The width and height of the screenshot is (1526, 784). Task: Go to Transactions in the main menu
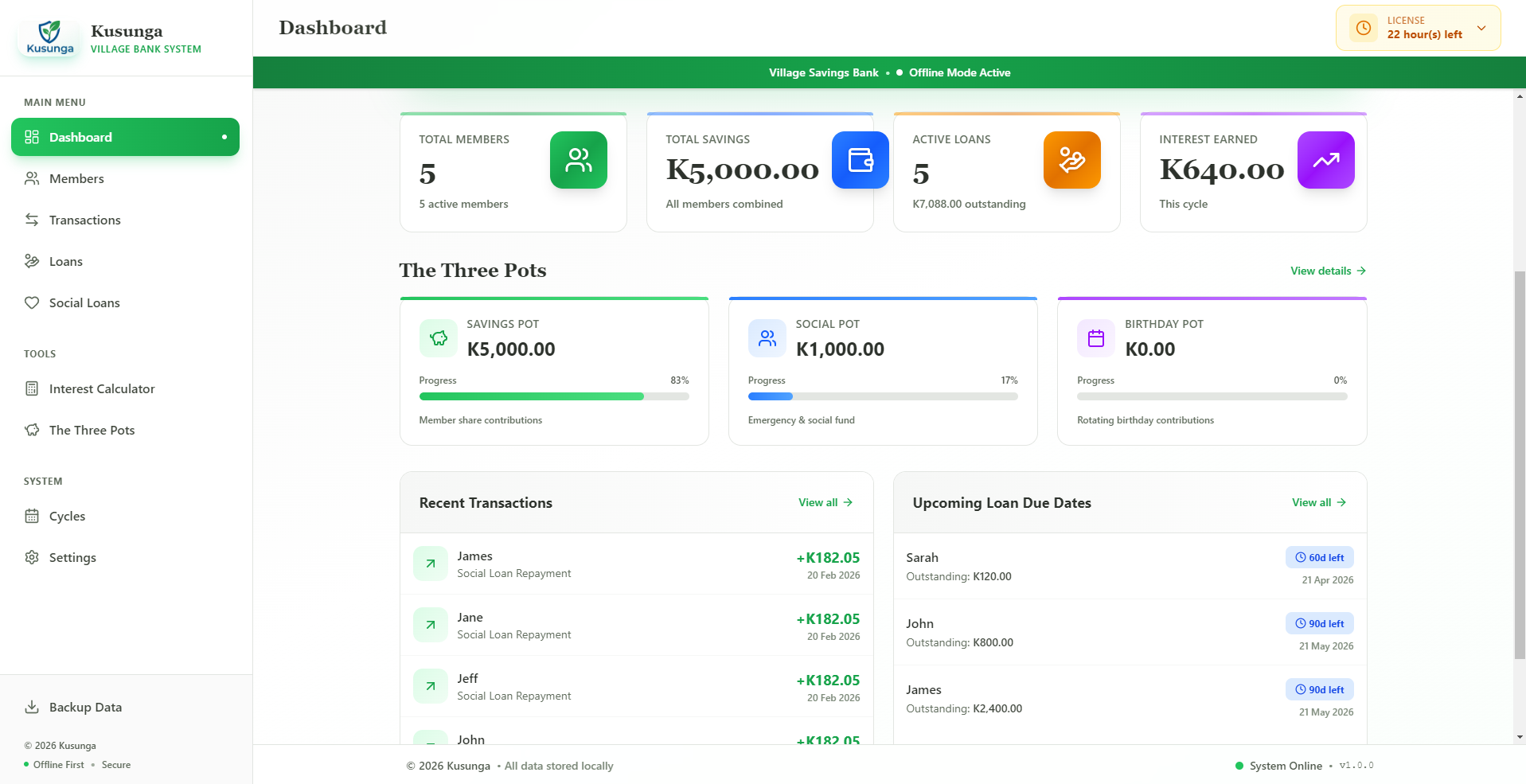pyautogui.click(x=84, y=220)
